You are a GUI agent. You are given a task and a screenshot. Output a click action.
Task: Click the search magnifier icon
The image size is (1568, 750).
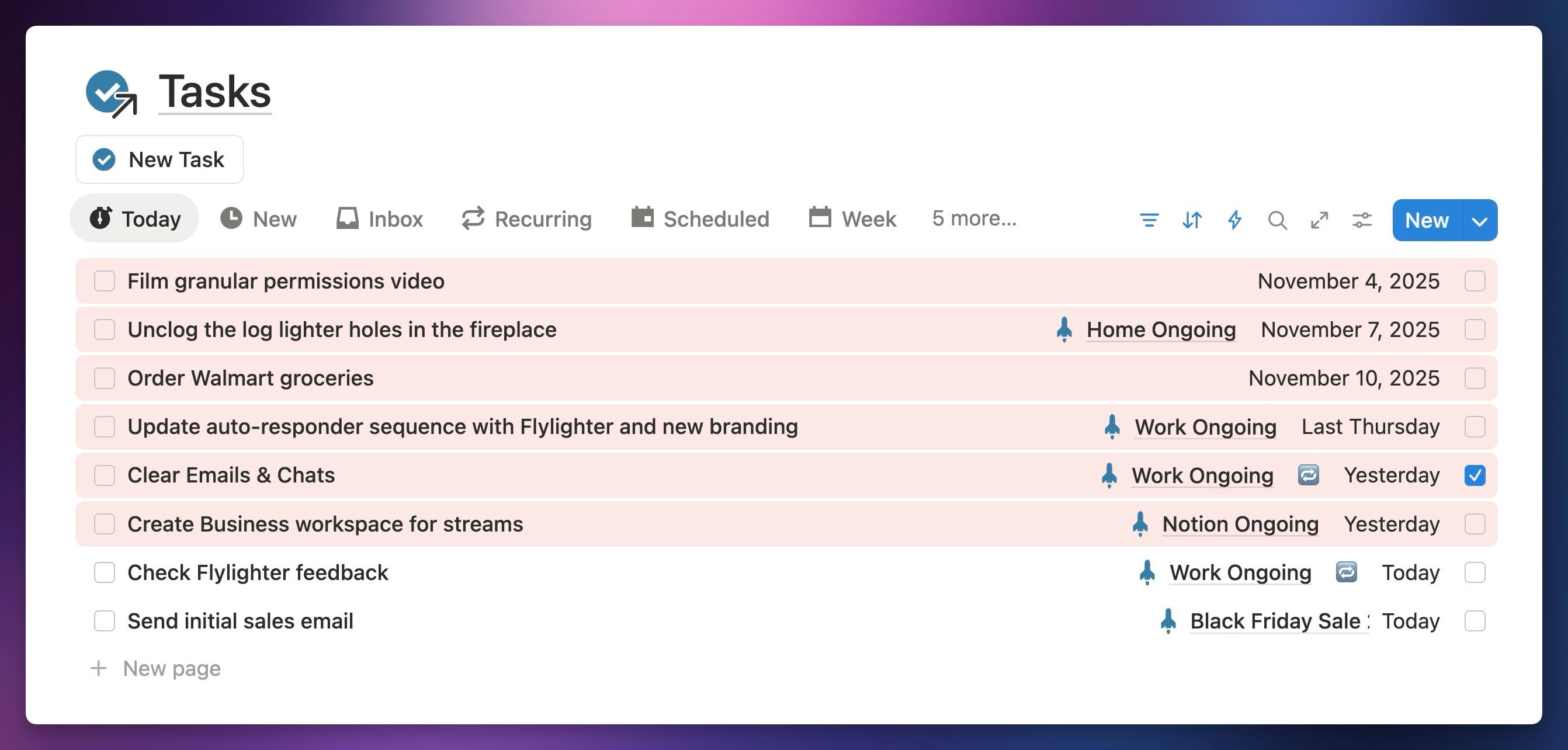[x=1277, y=220]
